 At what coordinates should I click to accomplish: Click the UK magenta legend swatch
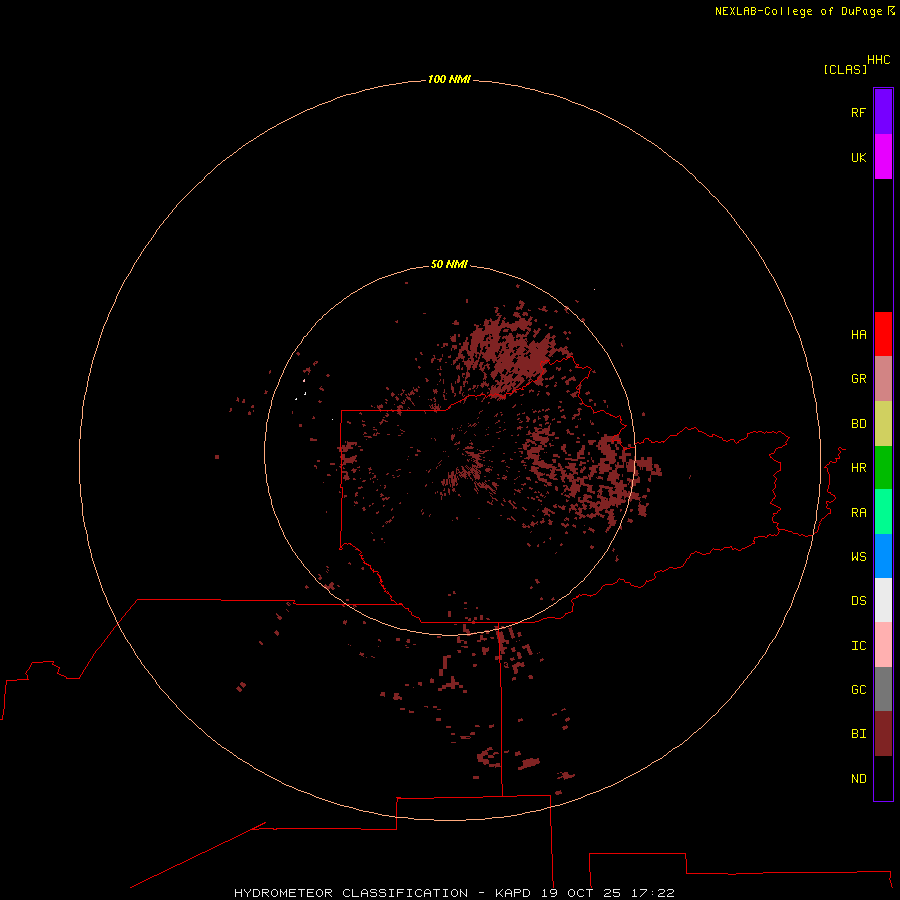point(883,157)
